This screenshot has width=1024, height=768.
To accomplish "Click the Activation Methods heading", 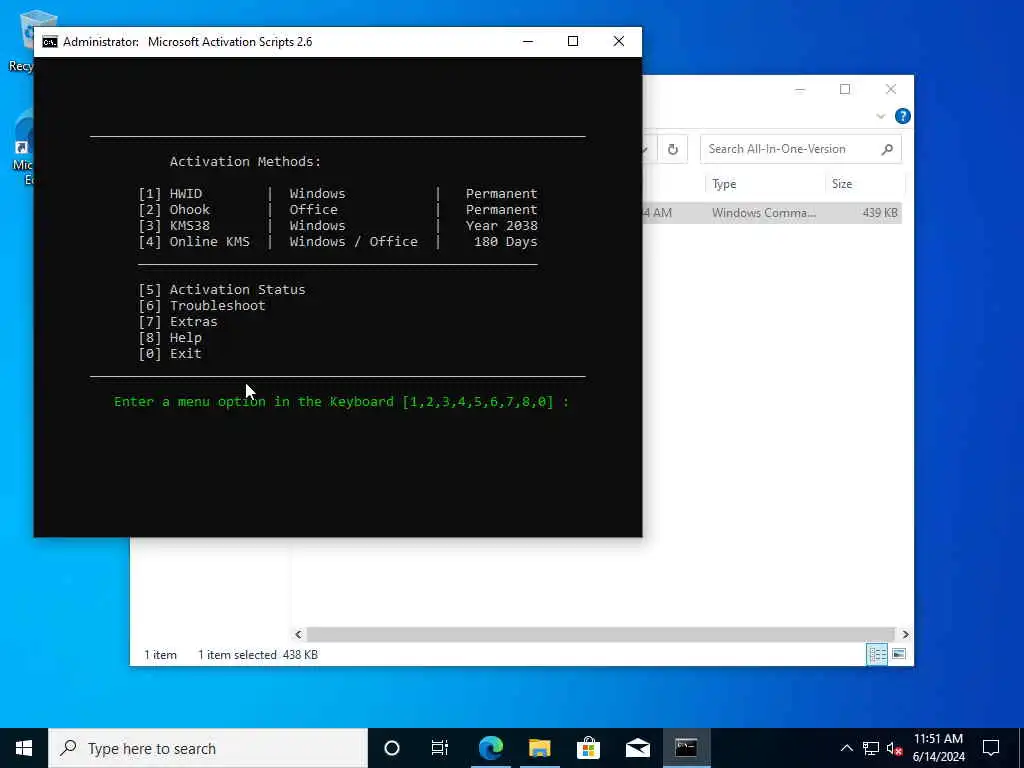I will 246,162.
